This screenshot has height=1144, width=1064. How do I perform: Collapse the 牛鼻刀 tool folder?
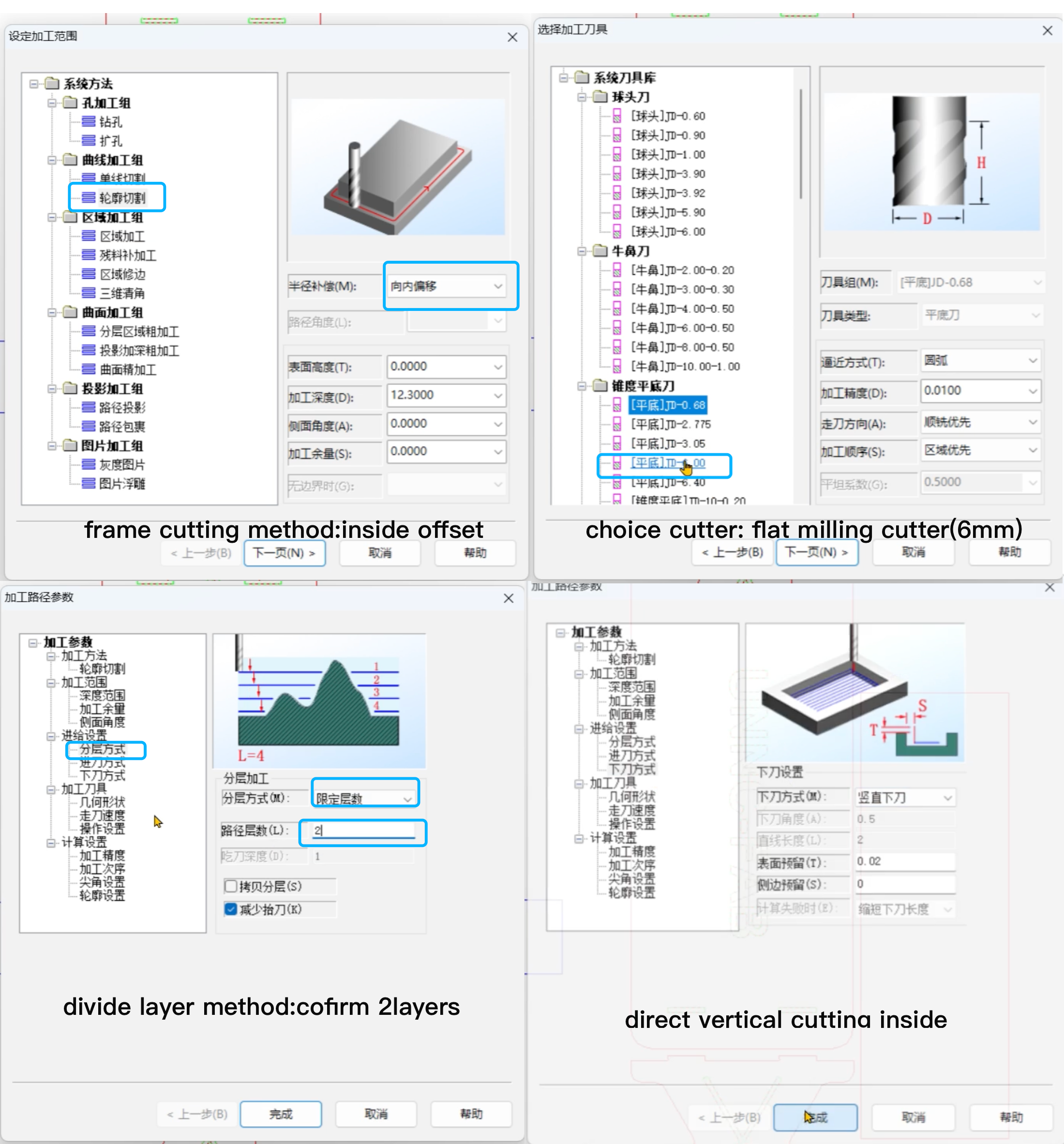click(x=582, y=251)
